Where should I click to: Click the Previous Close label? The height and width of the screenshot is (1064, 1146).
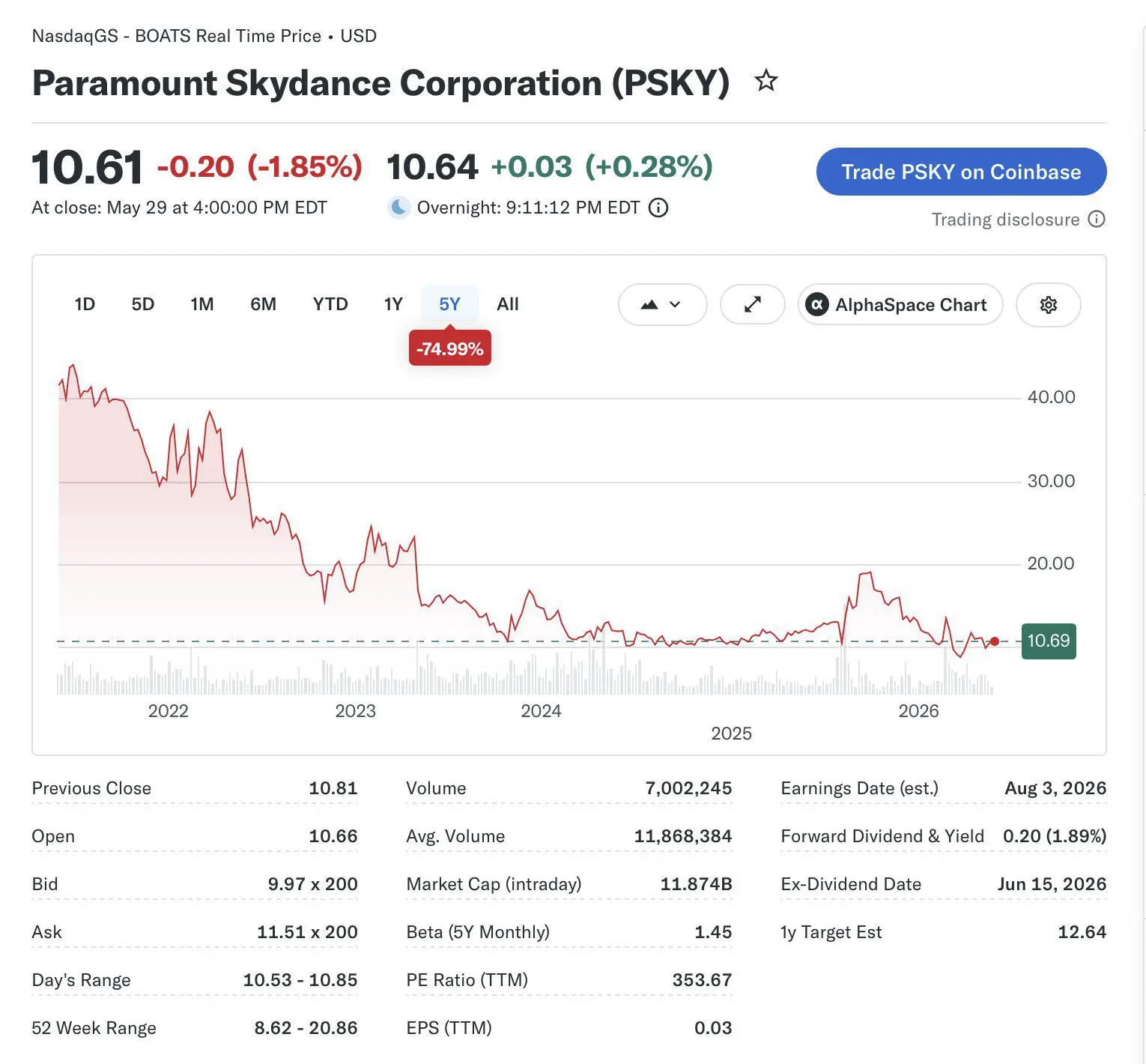(x=91, y=788)
